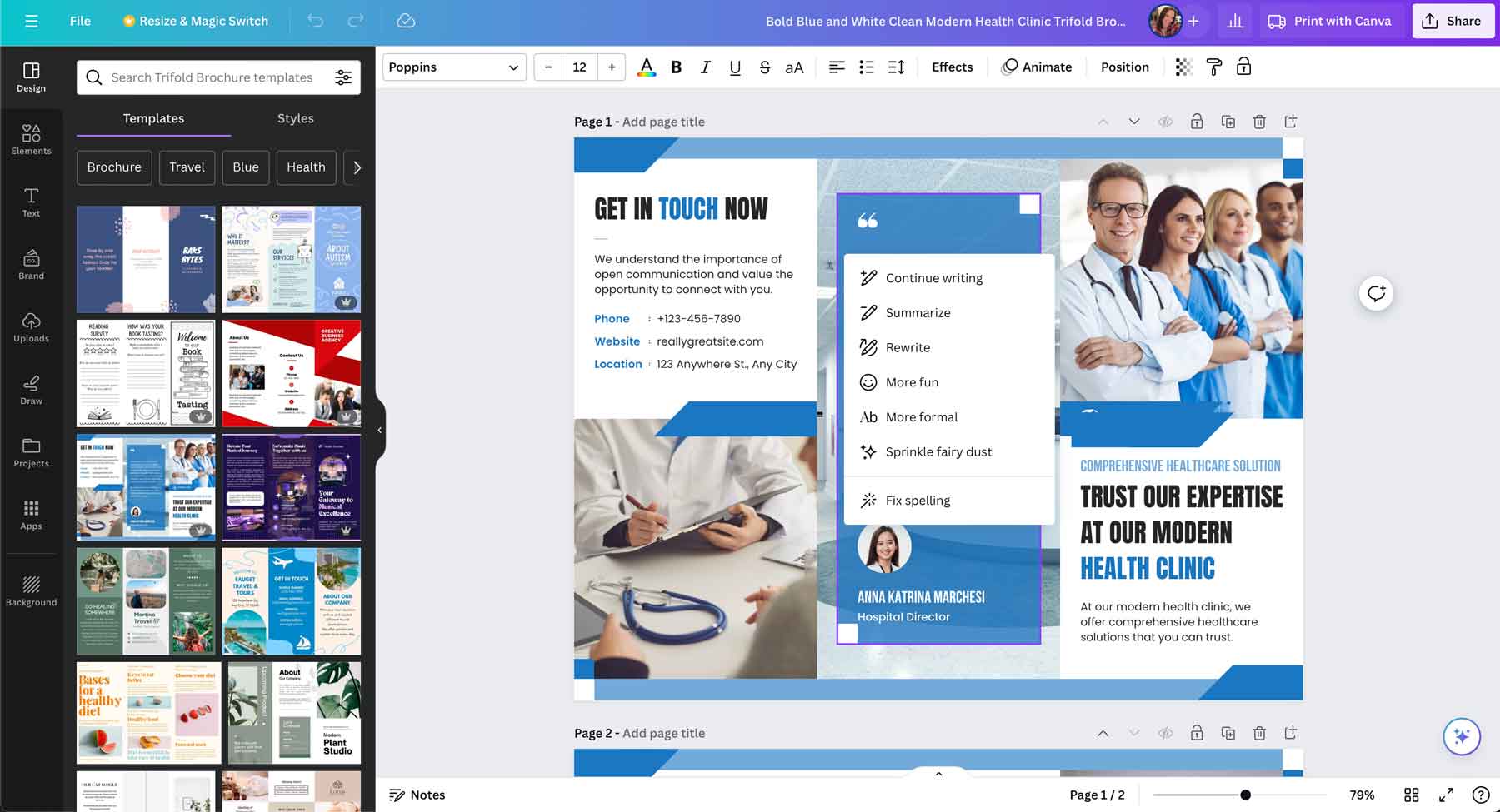
Task: Switch to the Styles tab
Action: [x=295, y=118]
